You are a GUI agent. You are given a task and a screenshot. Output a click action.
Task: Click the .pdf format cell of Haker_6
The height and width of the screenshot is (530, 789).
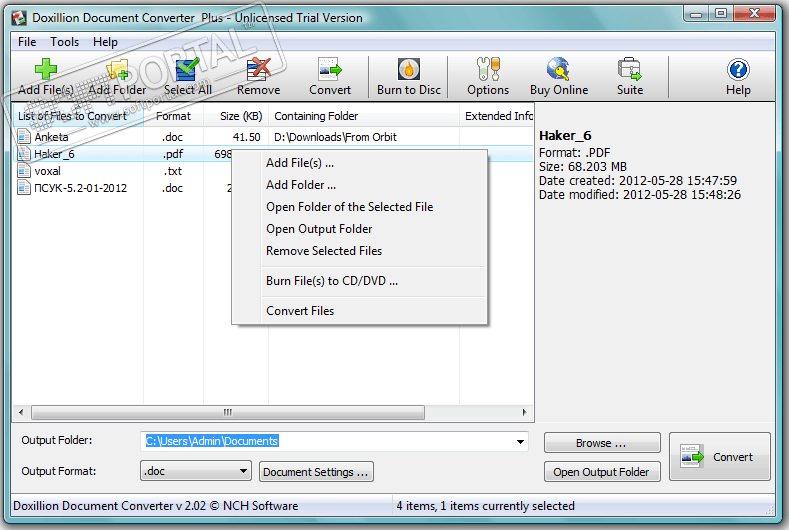pos(173,154)
